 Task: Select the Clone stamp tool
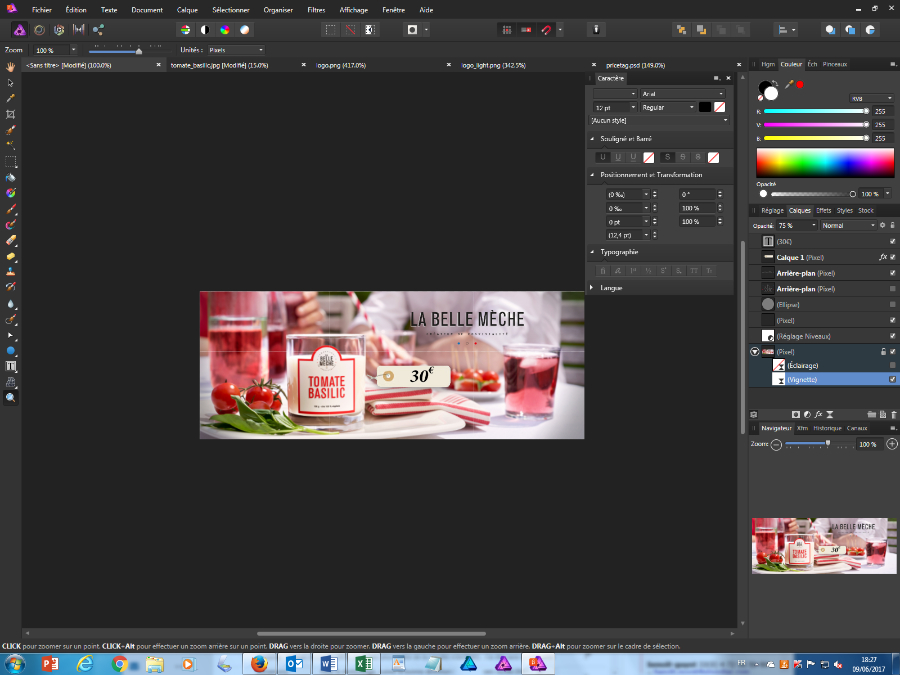tap(10, 271)
